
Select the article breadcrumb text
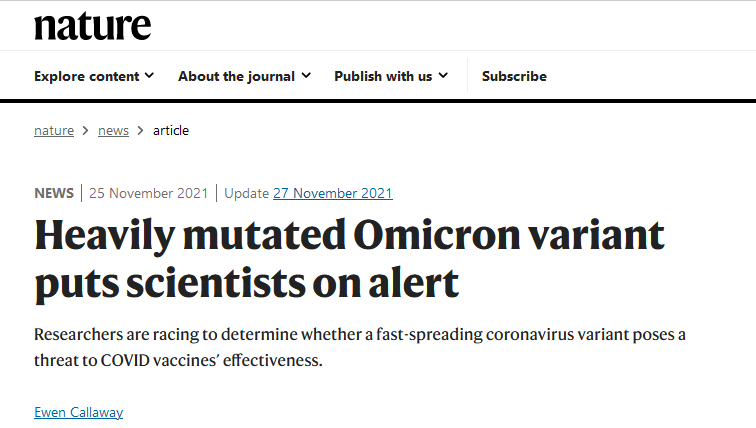(171, 131)
